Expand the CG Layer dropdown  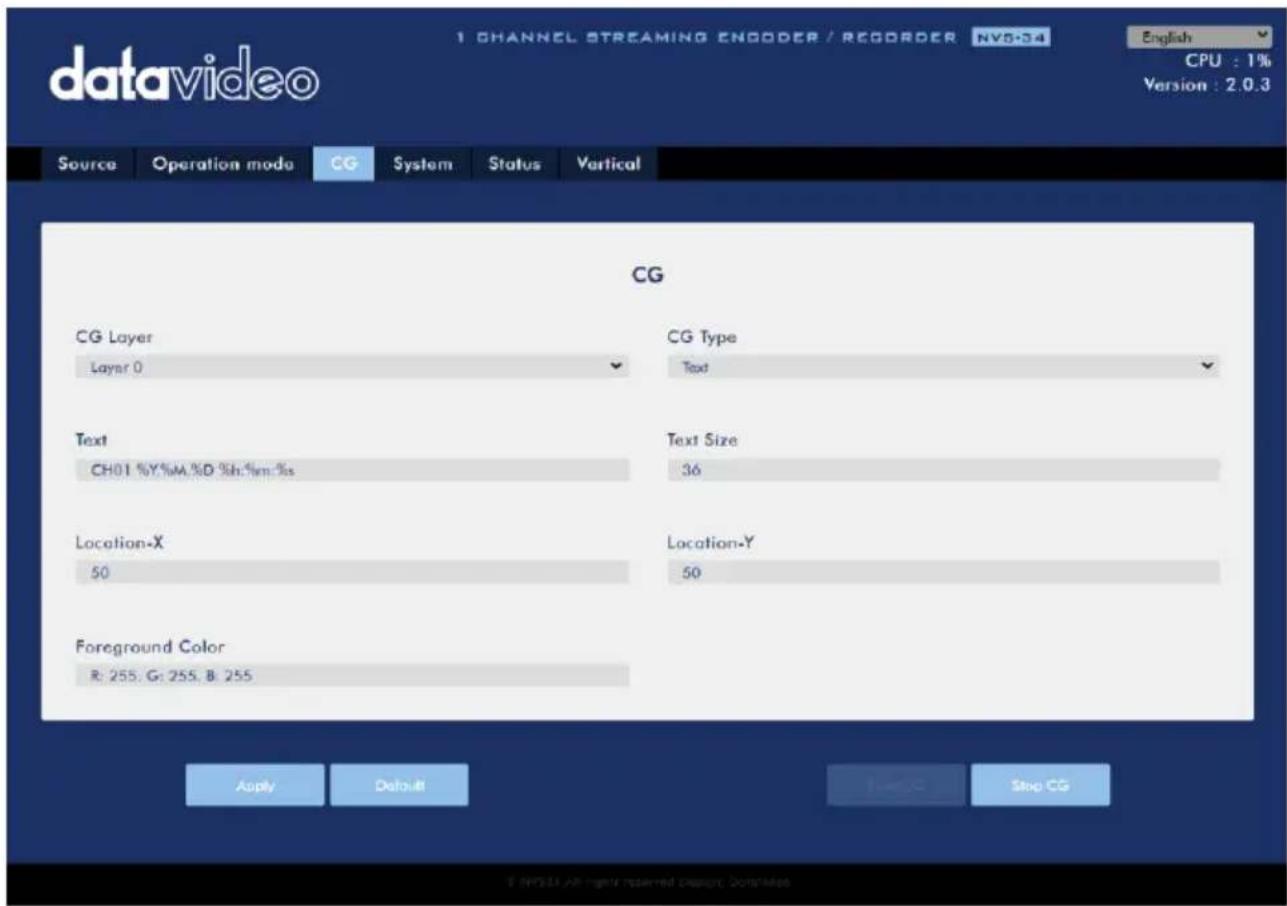coord(352,367)
